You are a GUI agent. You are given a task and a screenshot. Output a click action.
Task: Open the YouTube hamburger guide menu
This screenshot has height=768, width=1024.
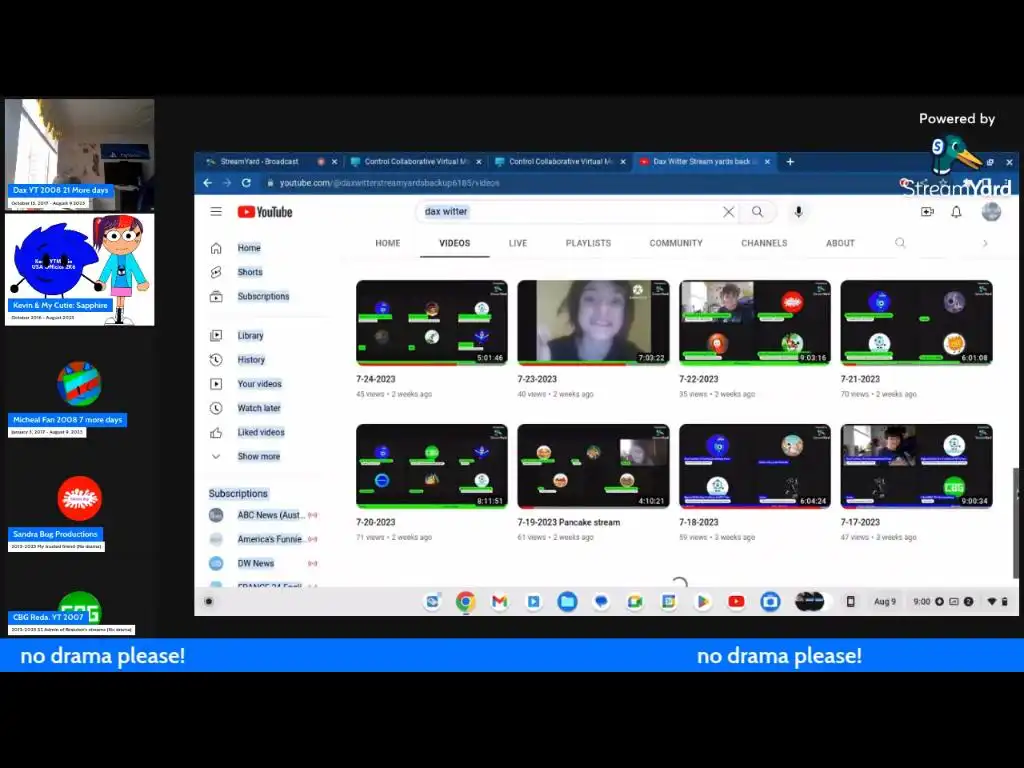tap(216, 212)
